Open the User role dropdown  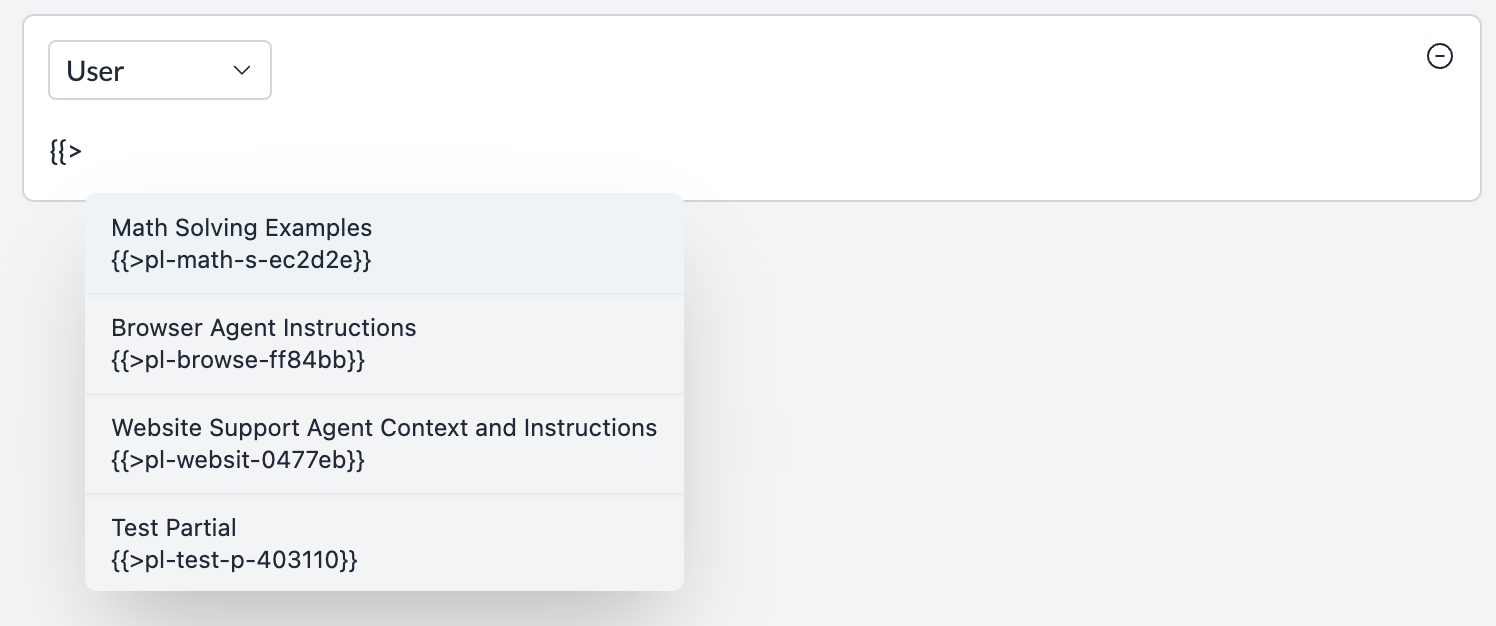coord(160,70)
